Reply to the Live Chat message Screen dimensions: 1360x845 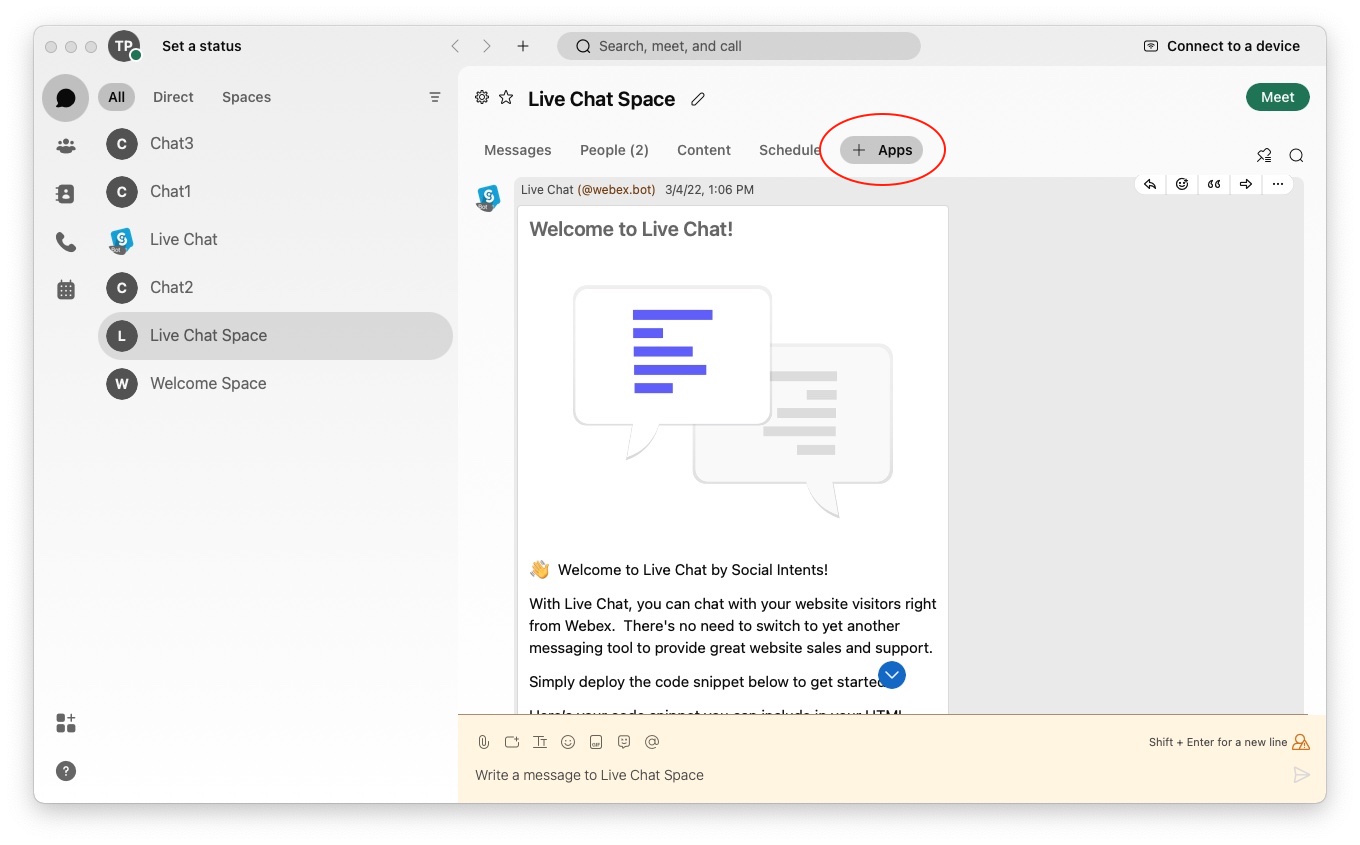[x=1150, y=184]
